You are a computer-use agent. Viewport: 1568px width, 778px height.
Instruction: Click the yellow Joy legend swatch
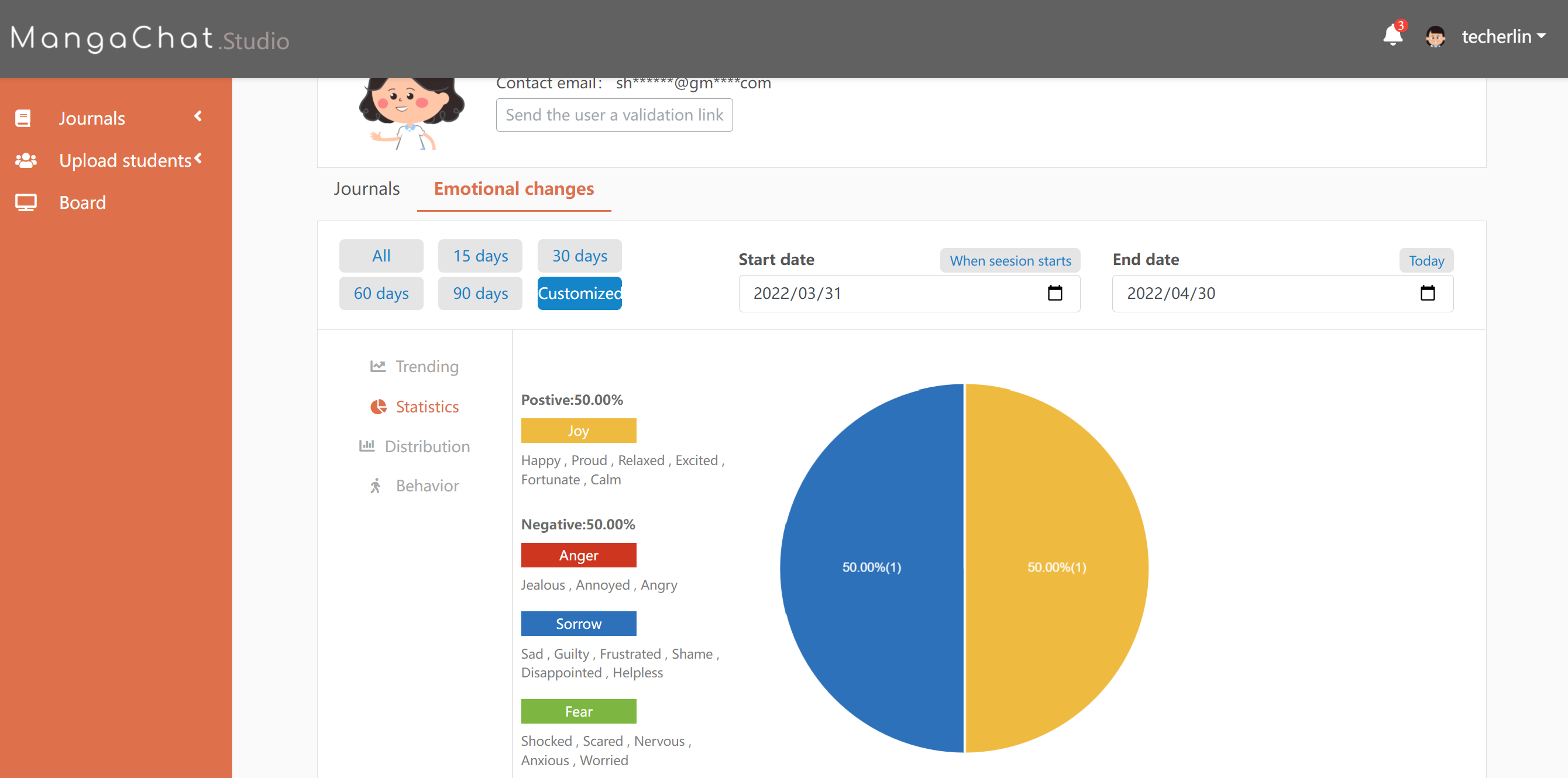pos(578,431)
